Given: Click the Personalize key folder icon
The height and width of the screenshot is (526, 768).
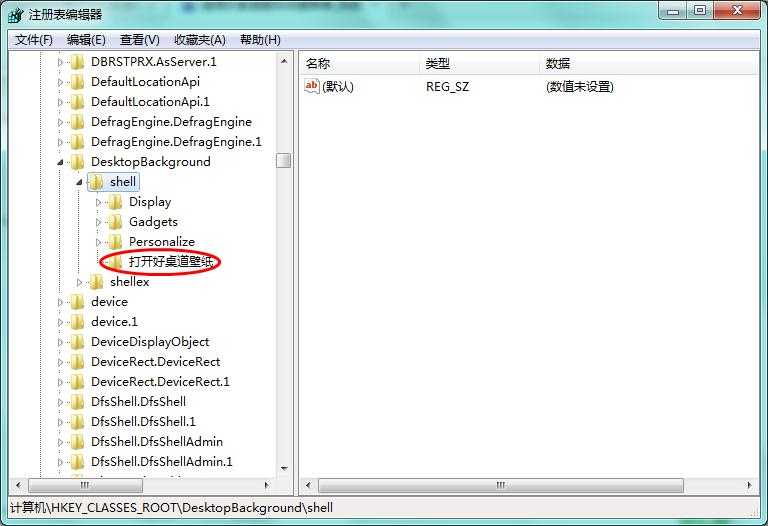Looking at the screenshot, I should pyautogui.click(x=115, y=241).
